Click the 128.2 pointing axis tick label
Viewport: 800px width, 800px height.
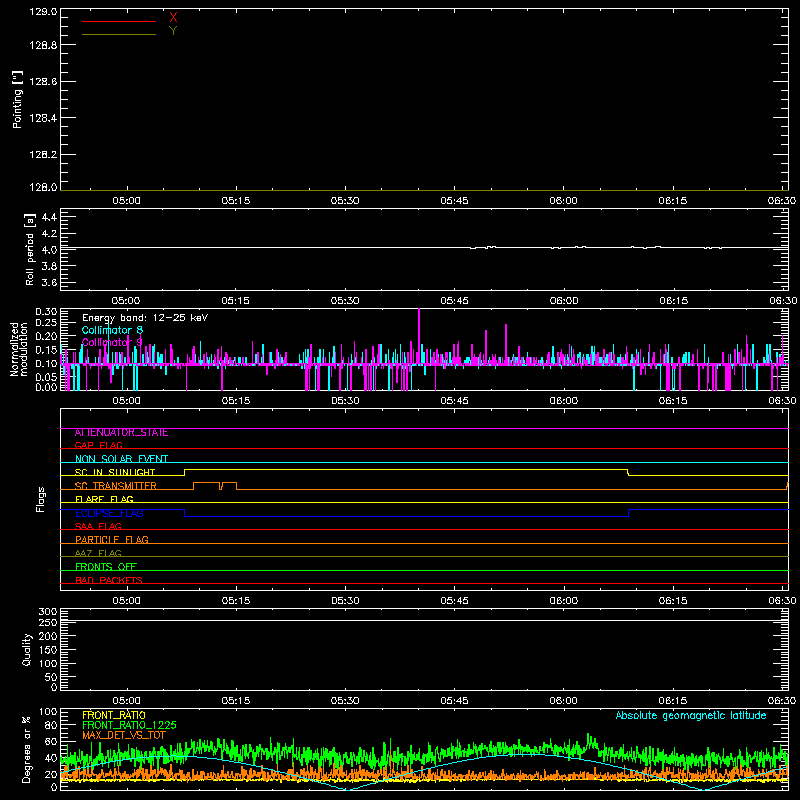click(x=43, y=155)
